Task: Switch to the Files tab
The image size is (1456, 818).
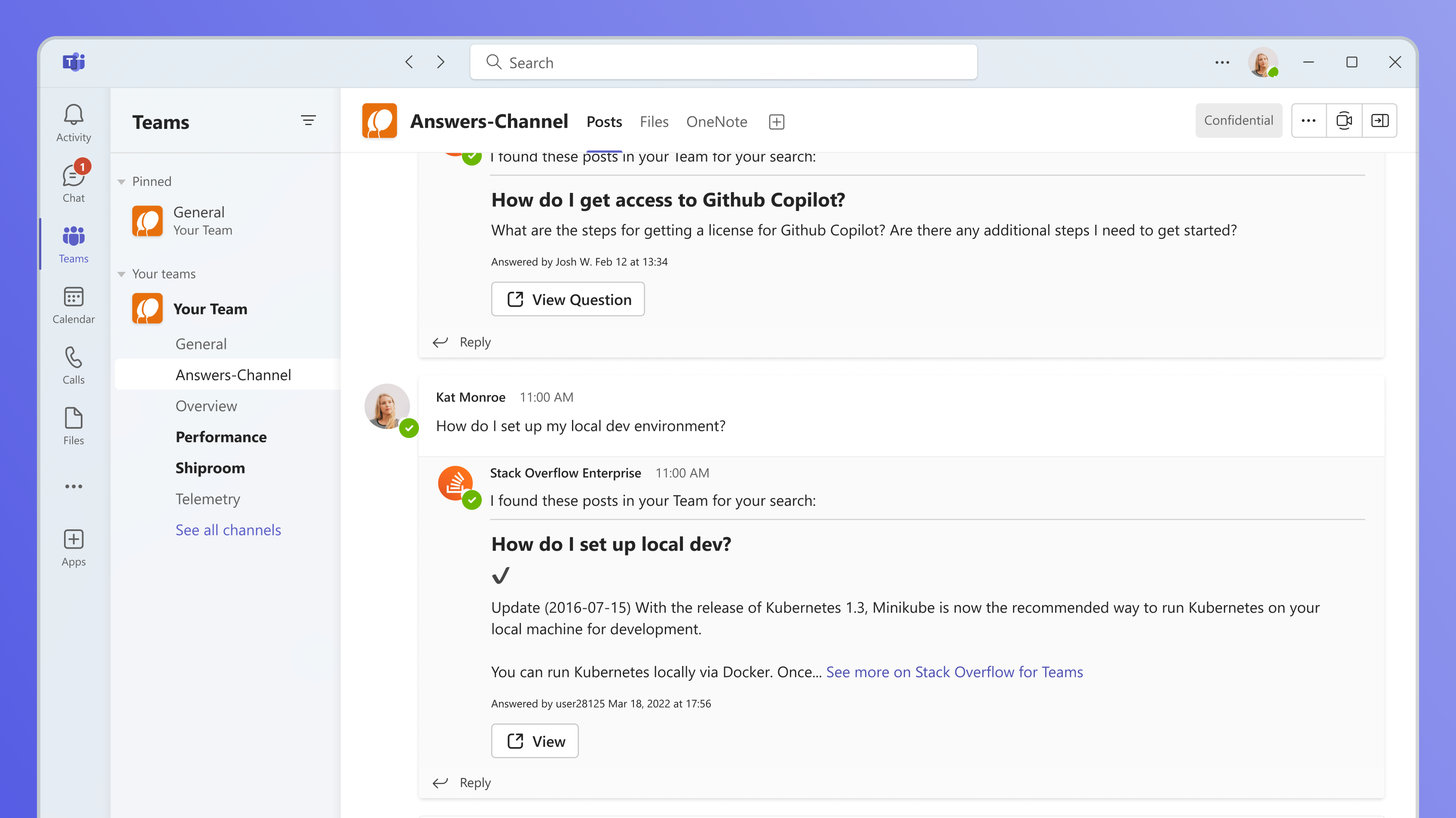Action: pos(654,122)
